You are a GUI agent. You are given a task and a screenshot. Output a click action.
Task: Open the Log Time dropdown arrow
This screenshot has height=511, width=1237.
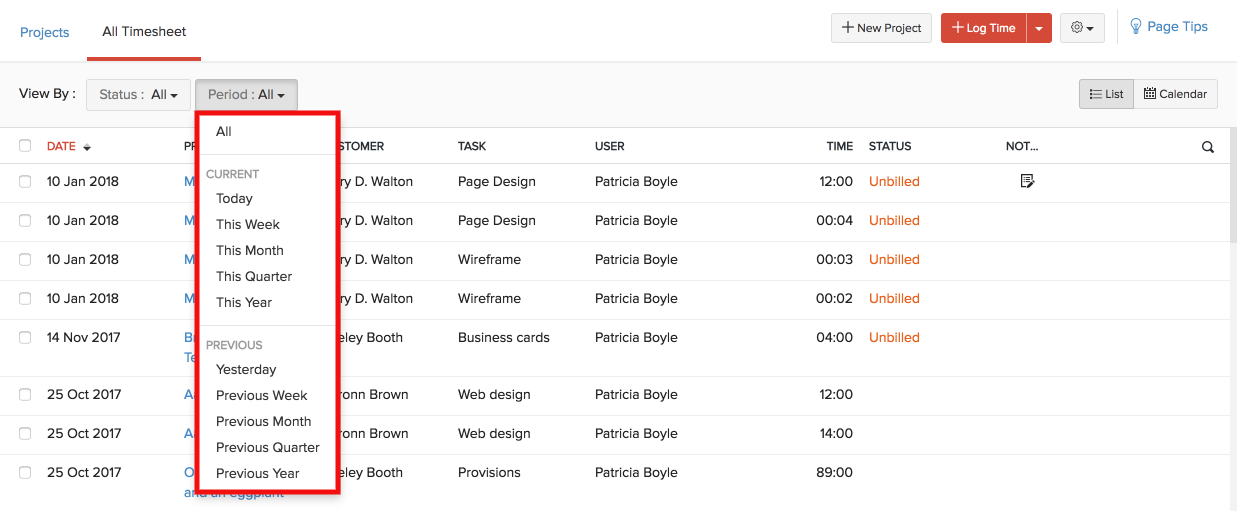pos(1039,28)
